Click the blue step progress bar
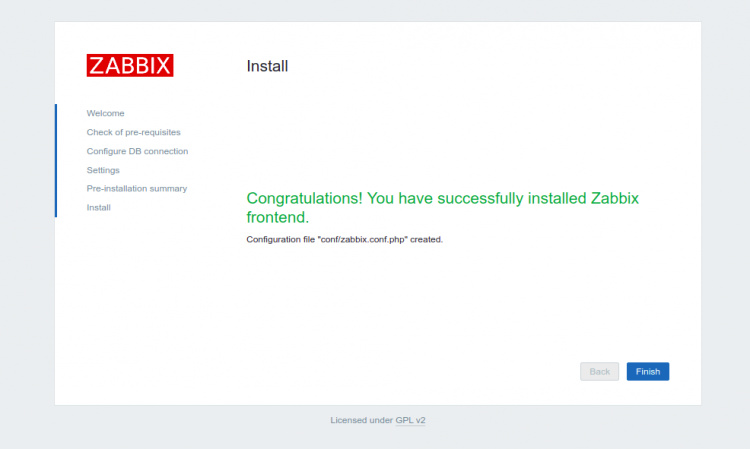 56,160
